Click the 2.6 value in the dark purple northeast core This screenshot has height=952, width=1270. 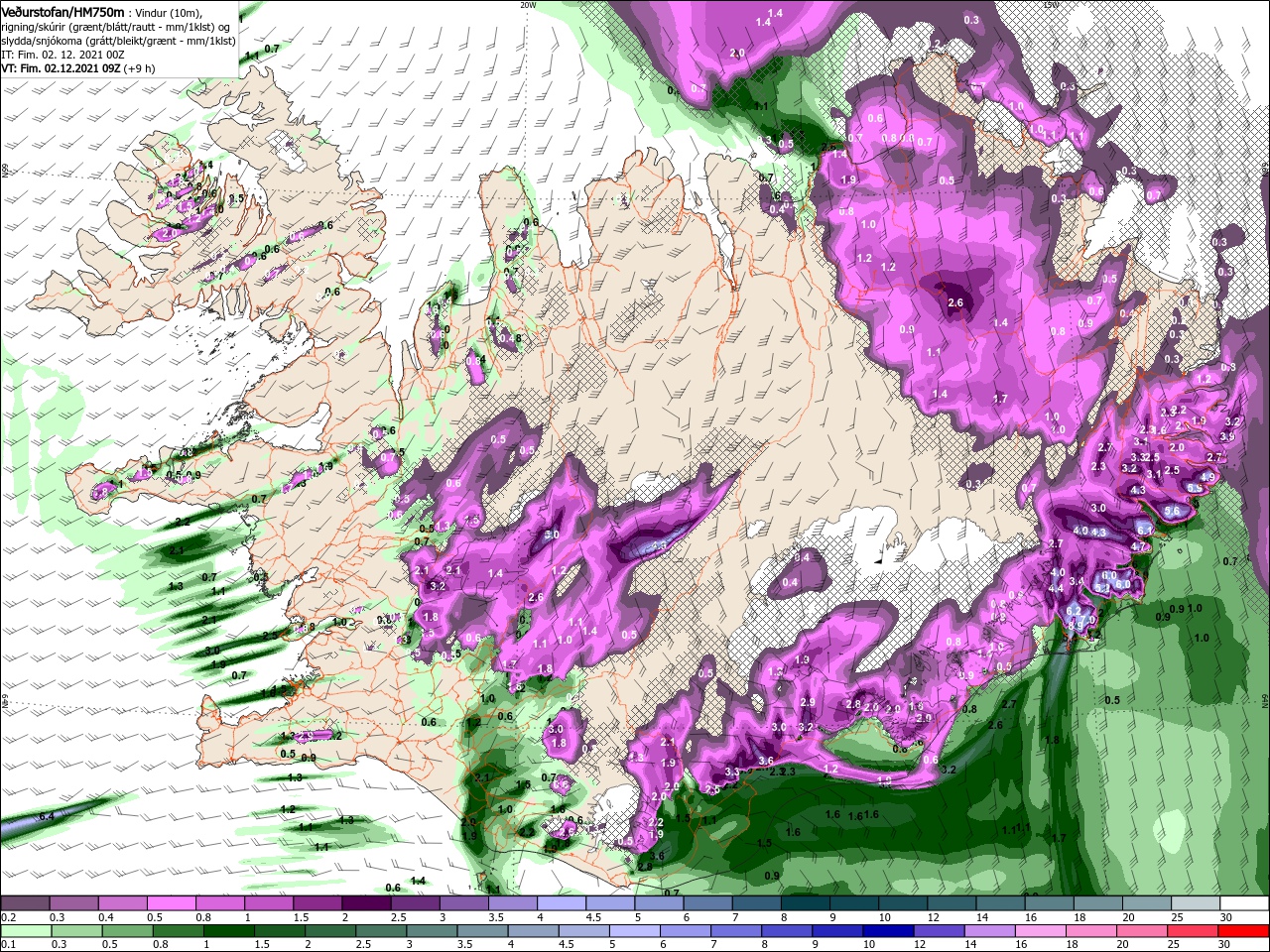pos(955,302)
